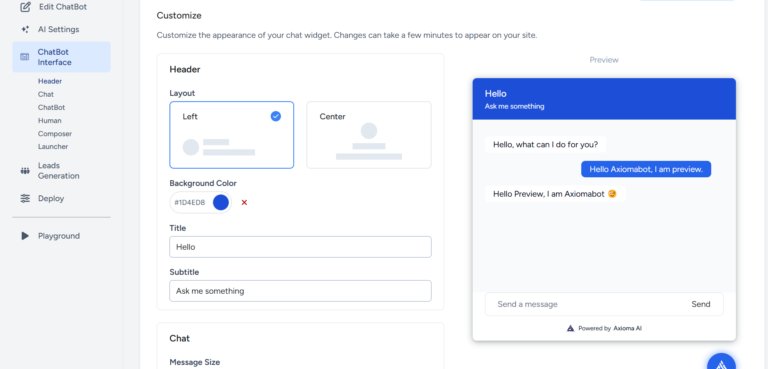The width and height of the screenshot is (768, 369).
Task: Click the Edit ChatBot pencil icon
Action: coord(25,7)
